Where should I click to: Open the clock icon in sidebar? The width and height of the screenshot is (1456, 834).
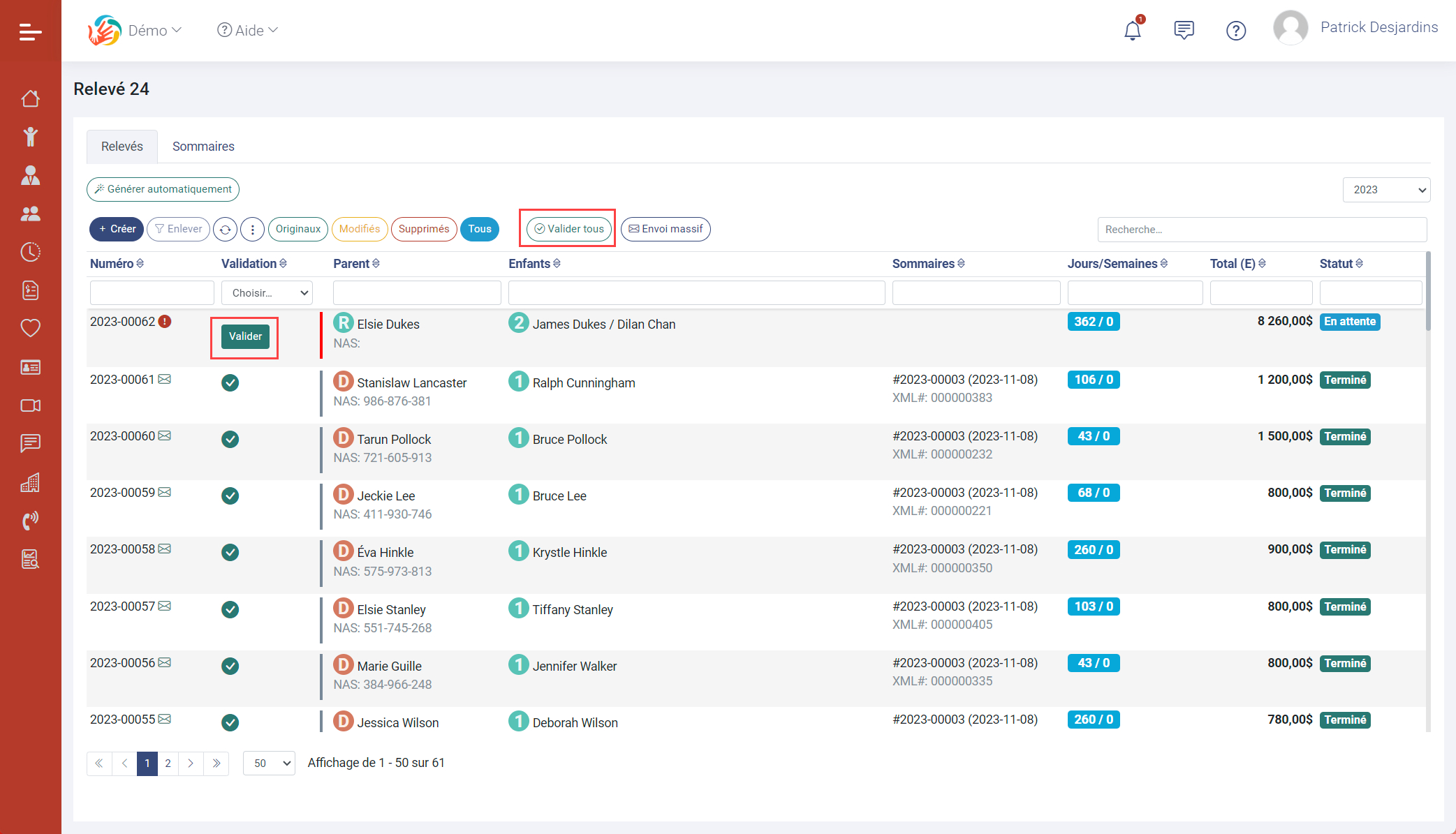pyautogui.click(x=30, y=252)
